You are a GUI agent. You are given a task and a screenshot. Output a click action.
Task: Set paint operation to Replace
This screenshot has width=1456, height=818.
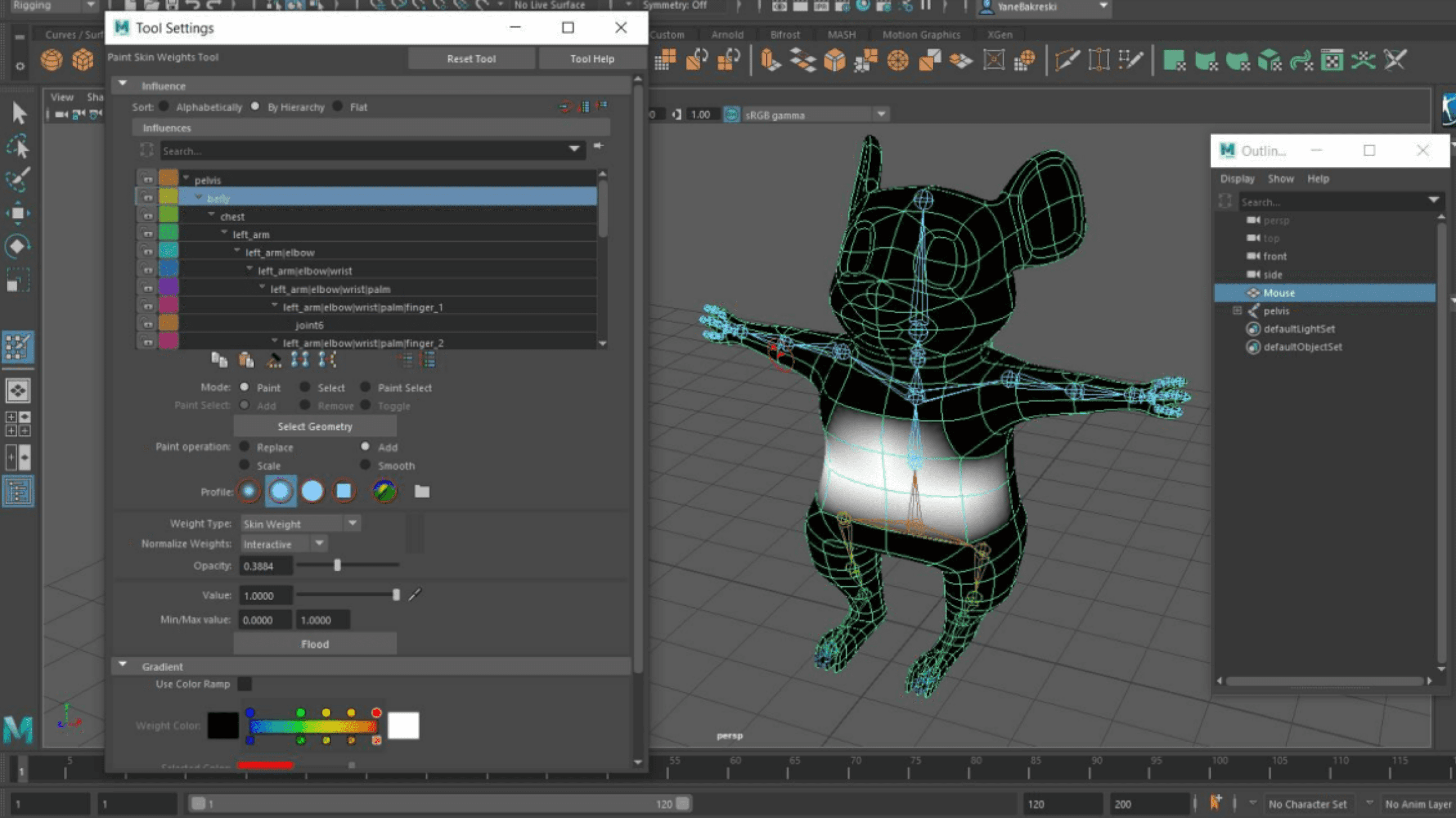(244, 446)
